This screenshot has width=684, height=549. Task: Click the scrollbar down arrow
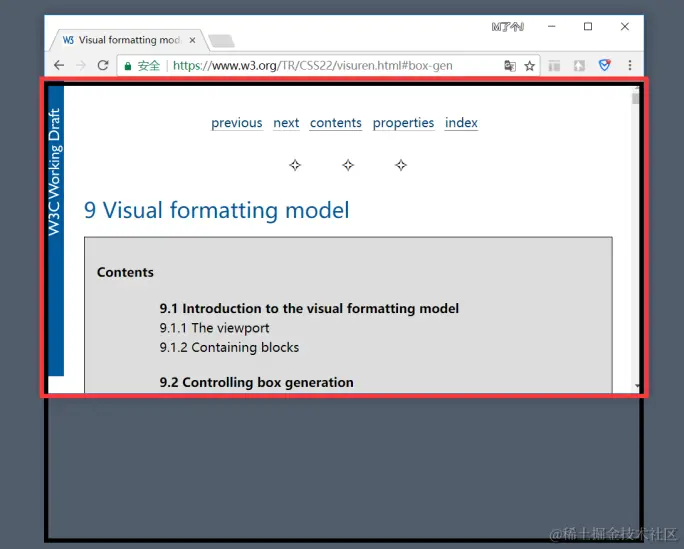[x=636, y=386]
